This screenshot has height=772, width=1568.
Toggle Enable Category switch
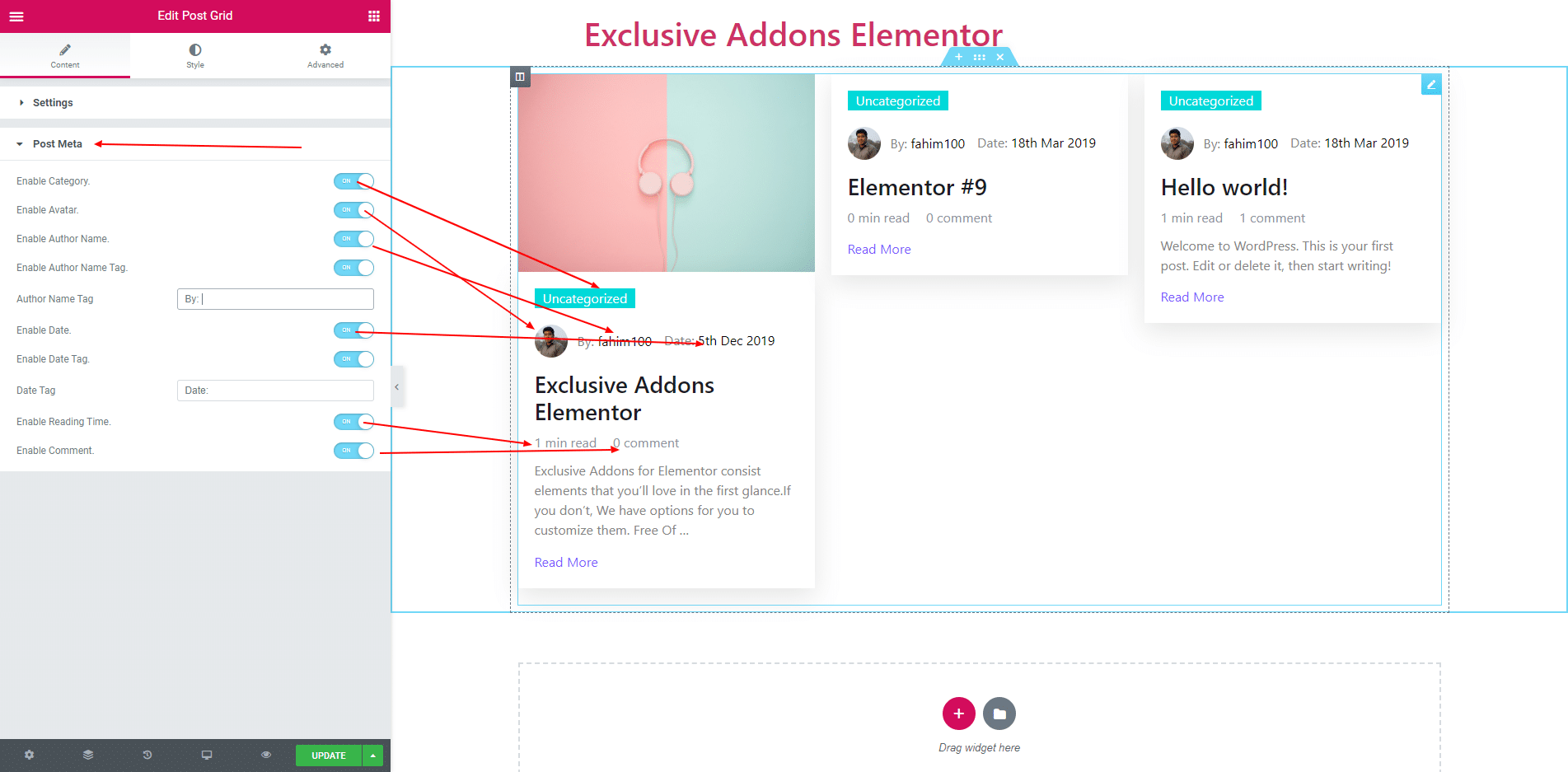point(354,181)
